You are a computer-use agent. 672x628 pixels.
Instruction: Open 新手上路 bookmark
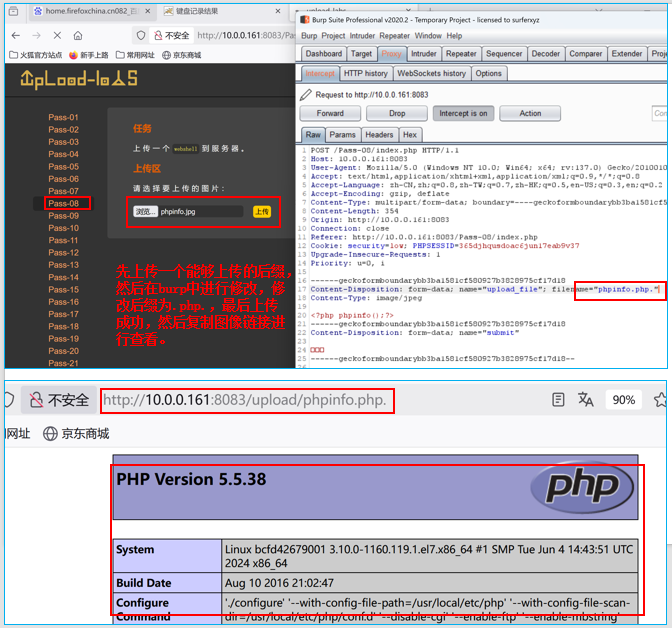(89, 55)
